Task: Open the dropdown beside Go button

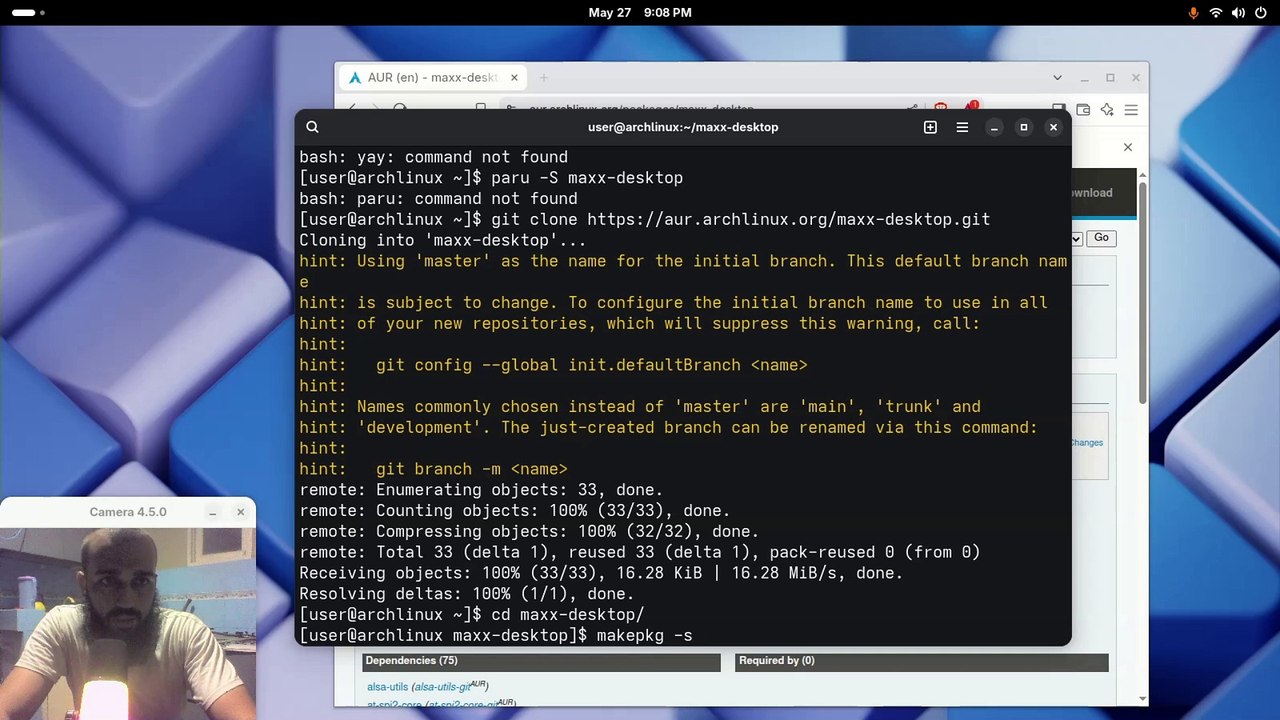Action: pos(1077,238)
